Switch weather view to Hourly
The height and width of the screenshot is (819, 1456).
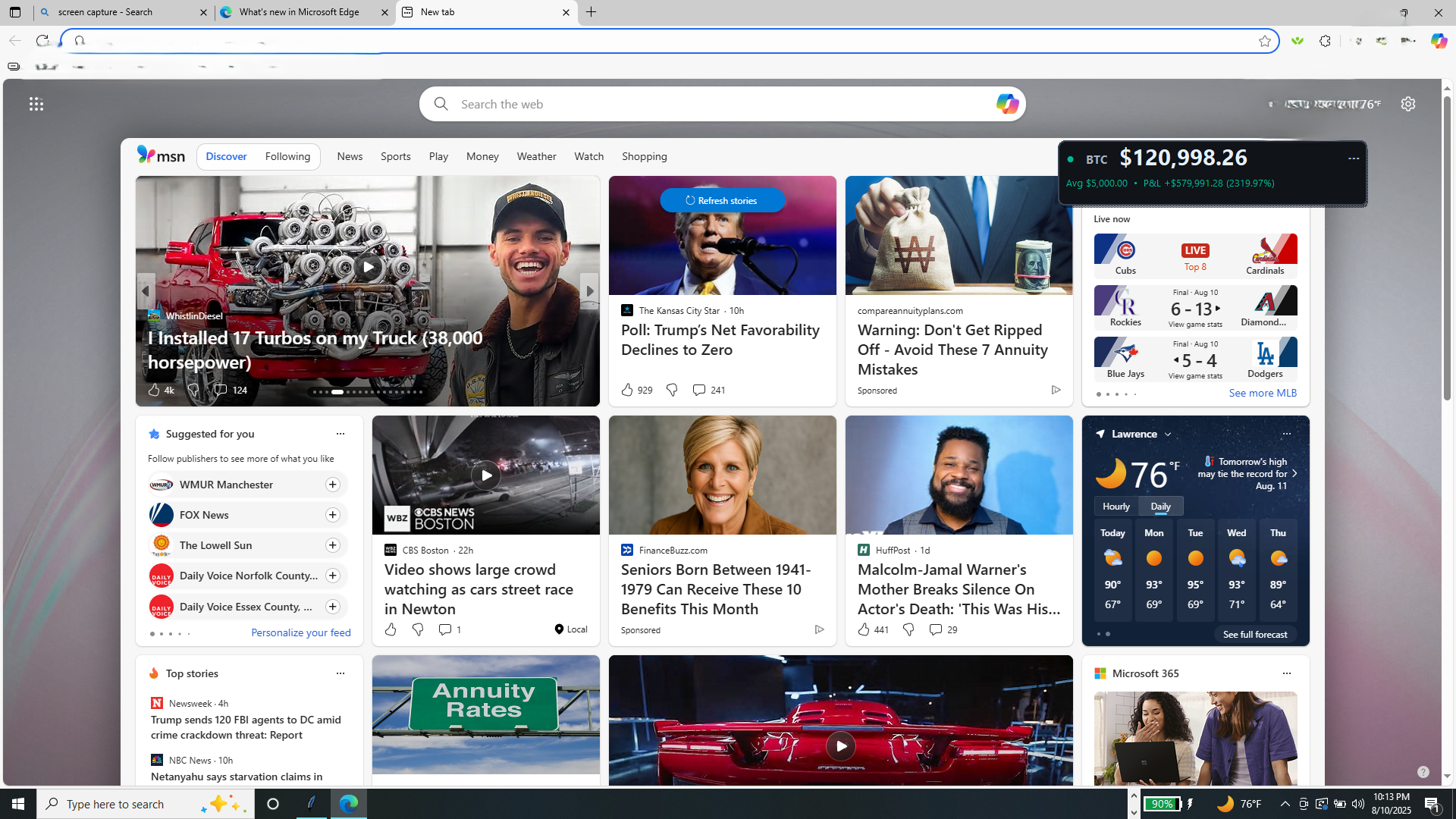click(1116, 506)
